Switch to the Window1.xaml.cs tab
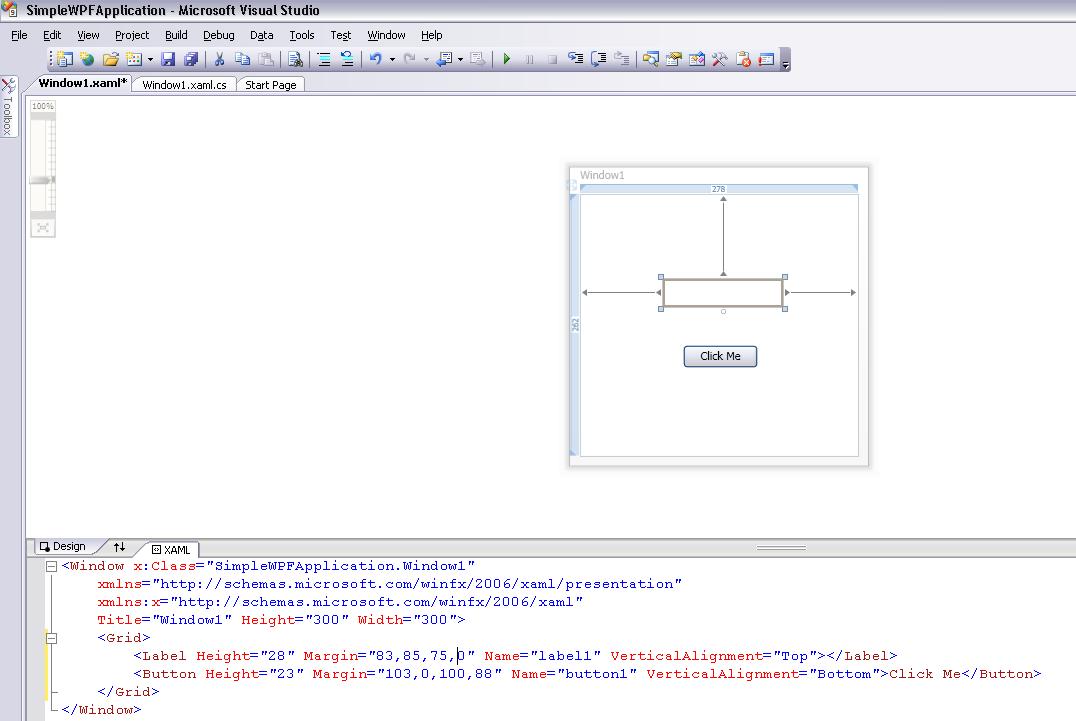This screenshot has width=1076, height=721. pyautogui.click(x=184, y=85)
